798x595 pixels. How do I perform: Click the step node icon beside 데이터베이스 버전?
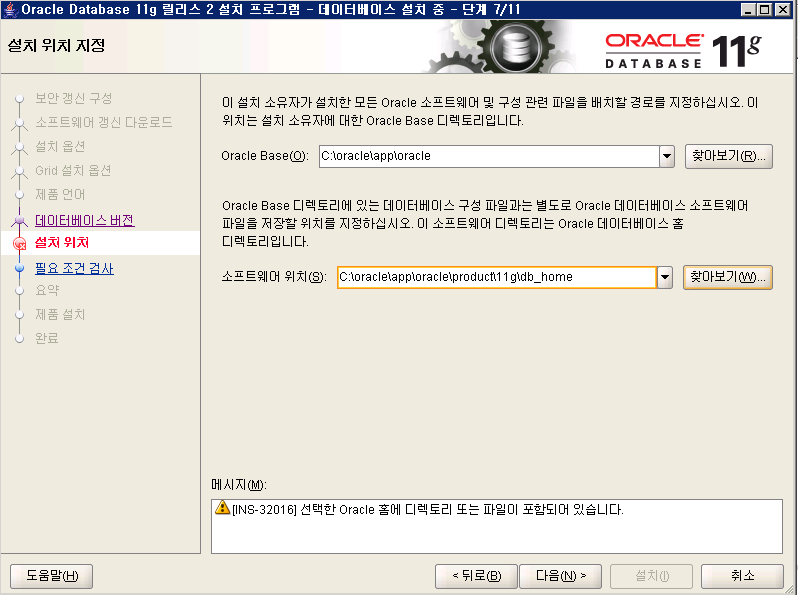(19, 221)
